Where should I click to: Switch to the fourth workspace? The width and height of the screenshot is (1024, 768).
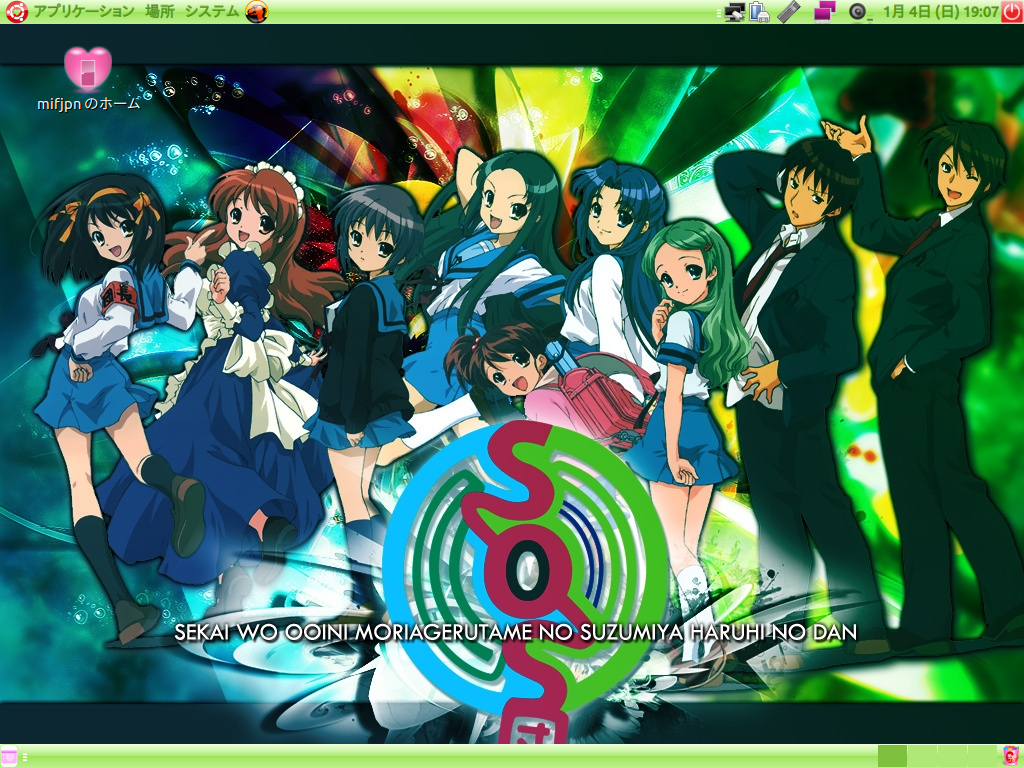point(982,756)
